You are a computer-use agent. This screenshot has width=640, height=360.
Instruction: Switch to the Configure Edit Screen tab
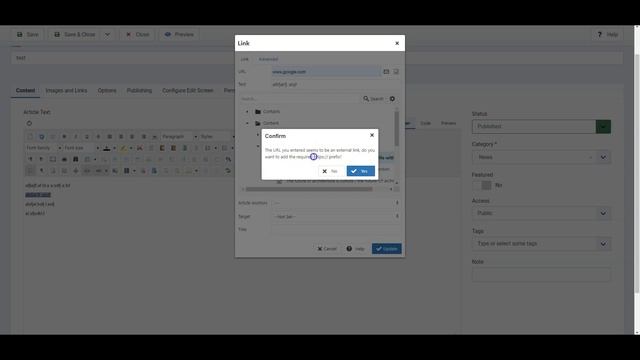[188, 91]
